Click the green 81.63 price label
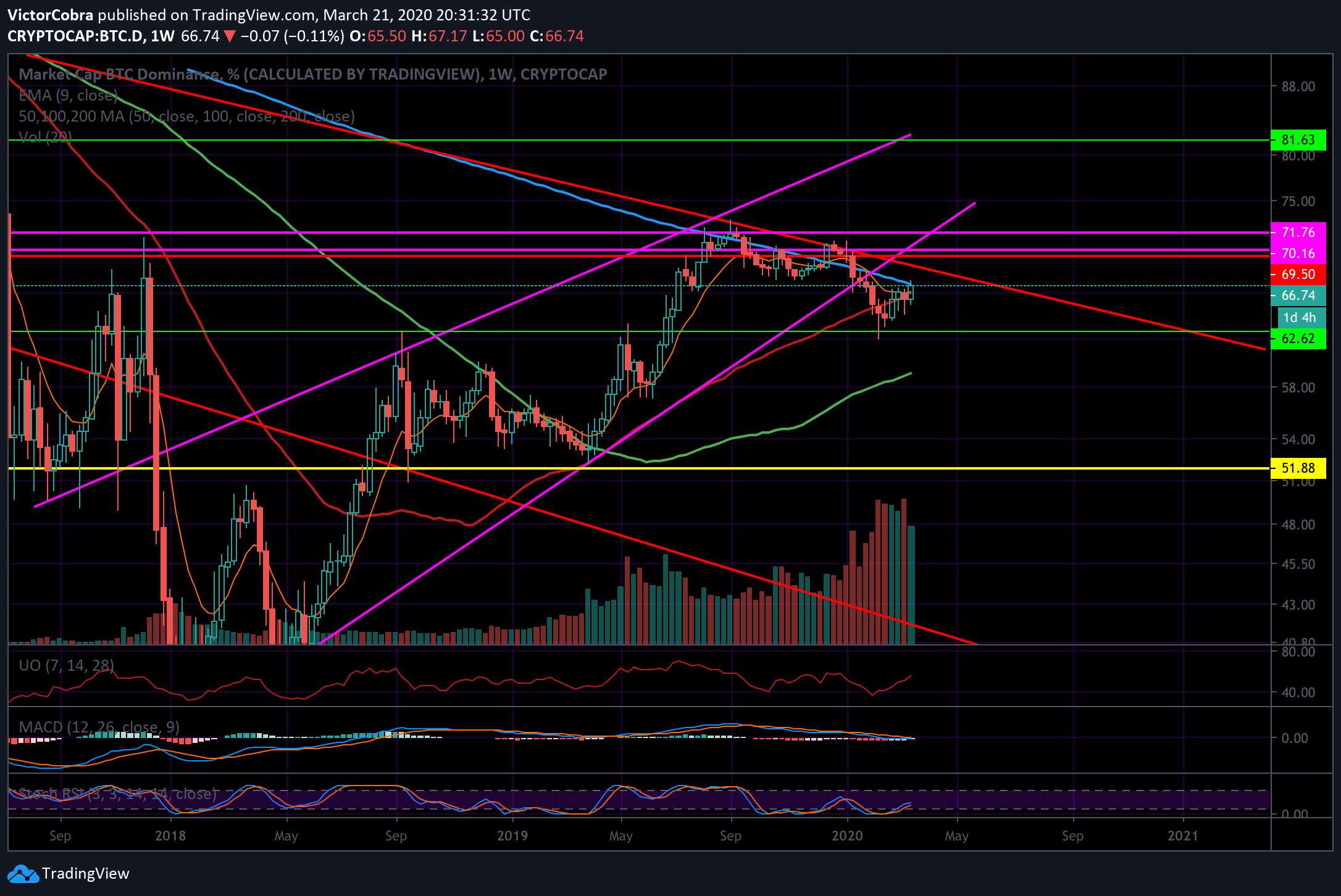The width and height of the screenshot is (1341, 896). click(x=1298, y=140)
